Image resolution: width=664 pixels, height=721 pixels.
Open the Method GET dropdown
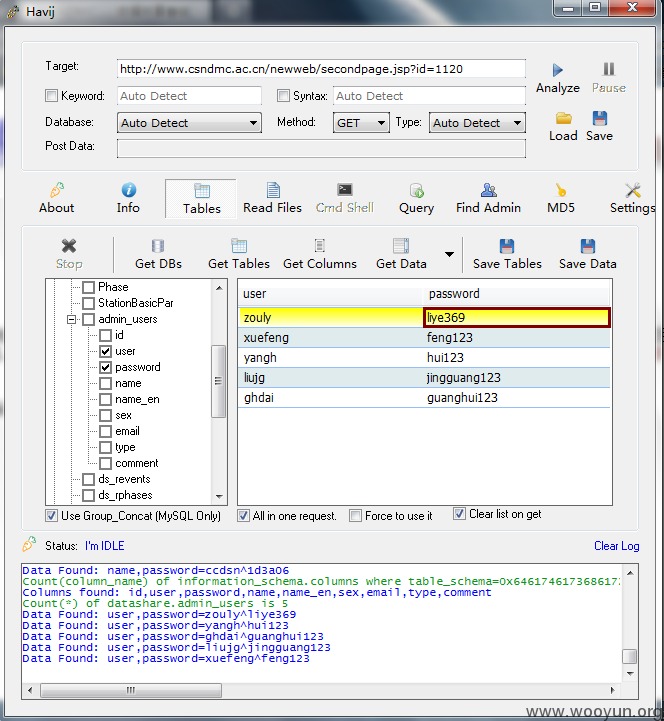(361, 123)
